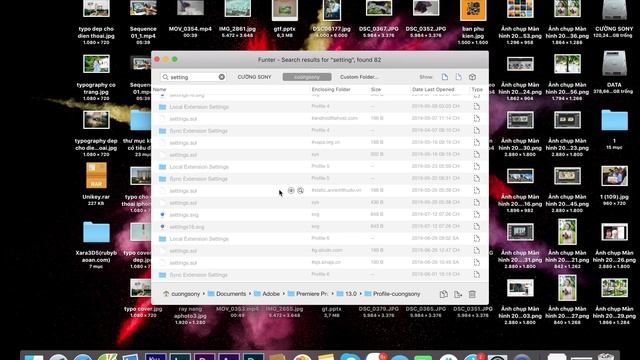The image size is (640, 360).
Task: Select Sync Extension Settings in Profile 4
Action: coord(320,131)
